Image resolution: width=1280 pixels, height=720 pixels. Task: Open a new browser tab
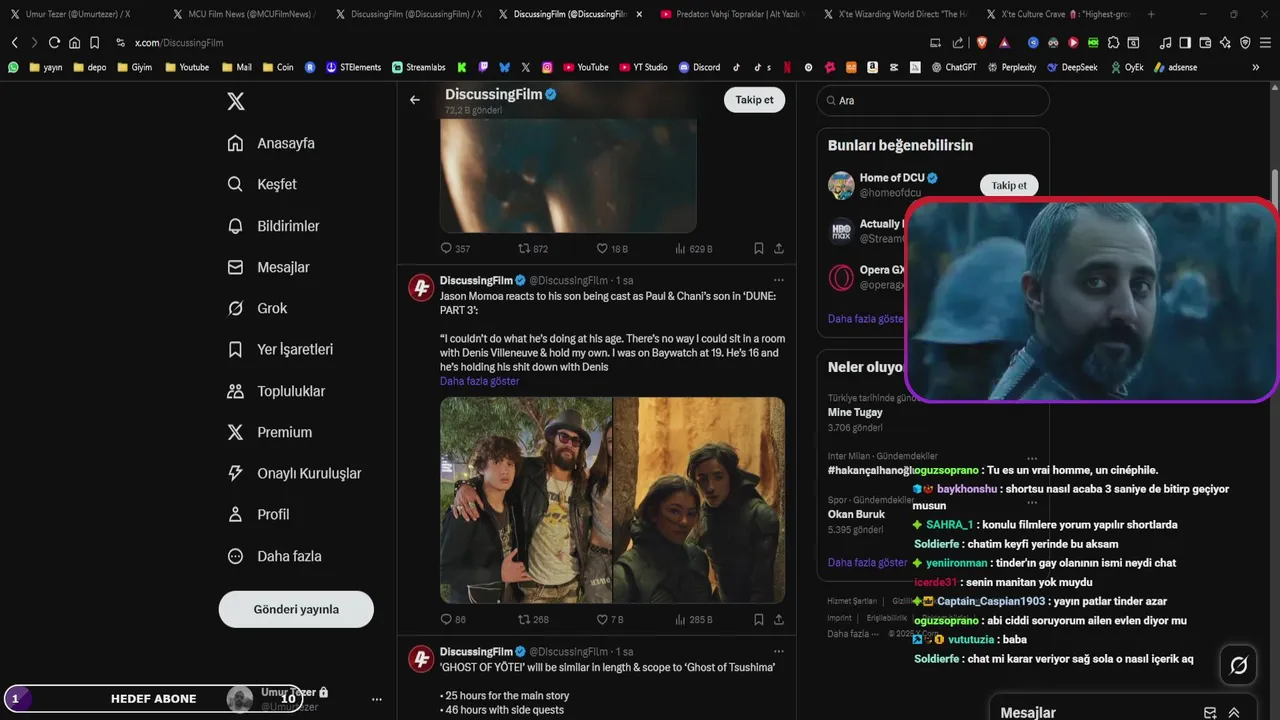[x=1151, y=14]
